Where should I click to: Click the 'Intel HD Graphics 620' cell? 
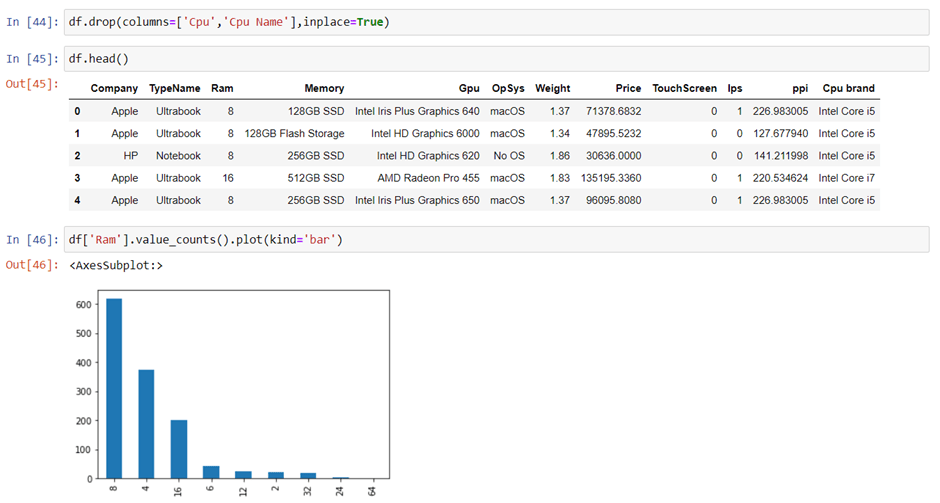(428, 155)
